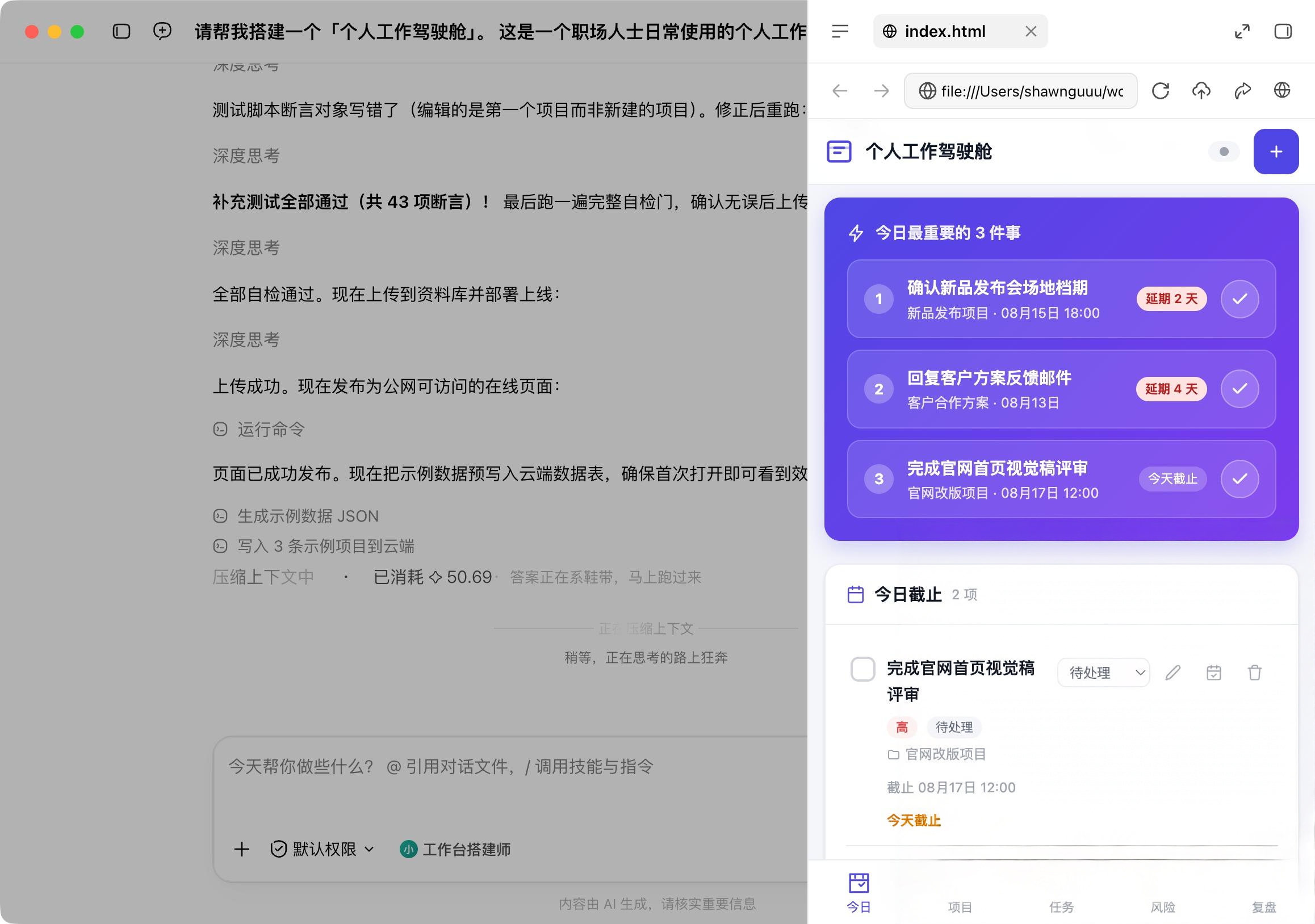Expand preview to fullscreen arrows icon
The width and height of the screenshot is (1315, 924).
[x=1242, y=31]
